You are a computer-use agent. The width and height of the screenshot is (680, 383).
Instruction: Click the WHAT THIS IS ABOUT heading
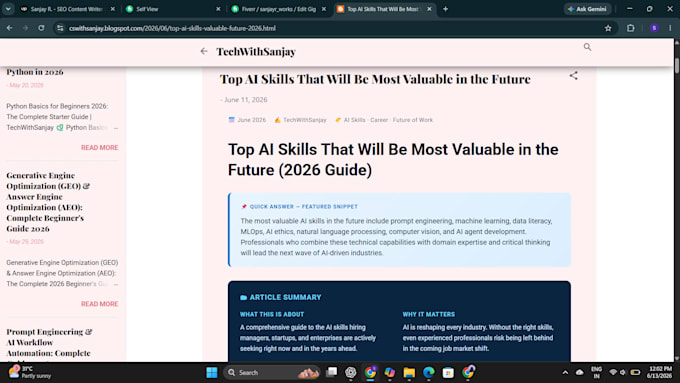click(x=272, y=314)
